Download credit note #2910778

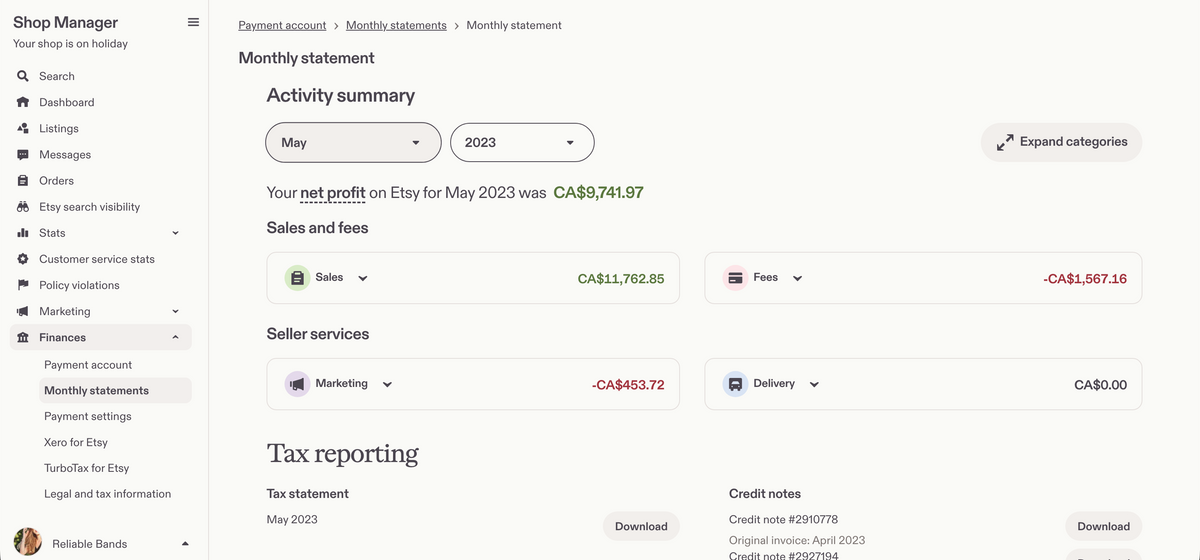(x=1104, y=526)
